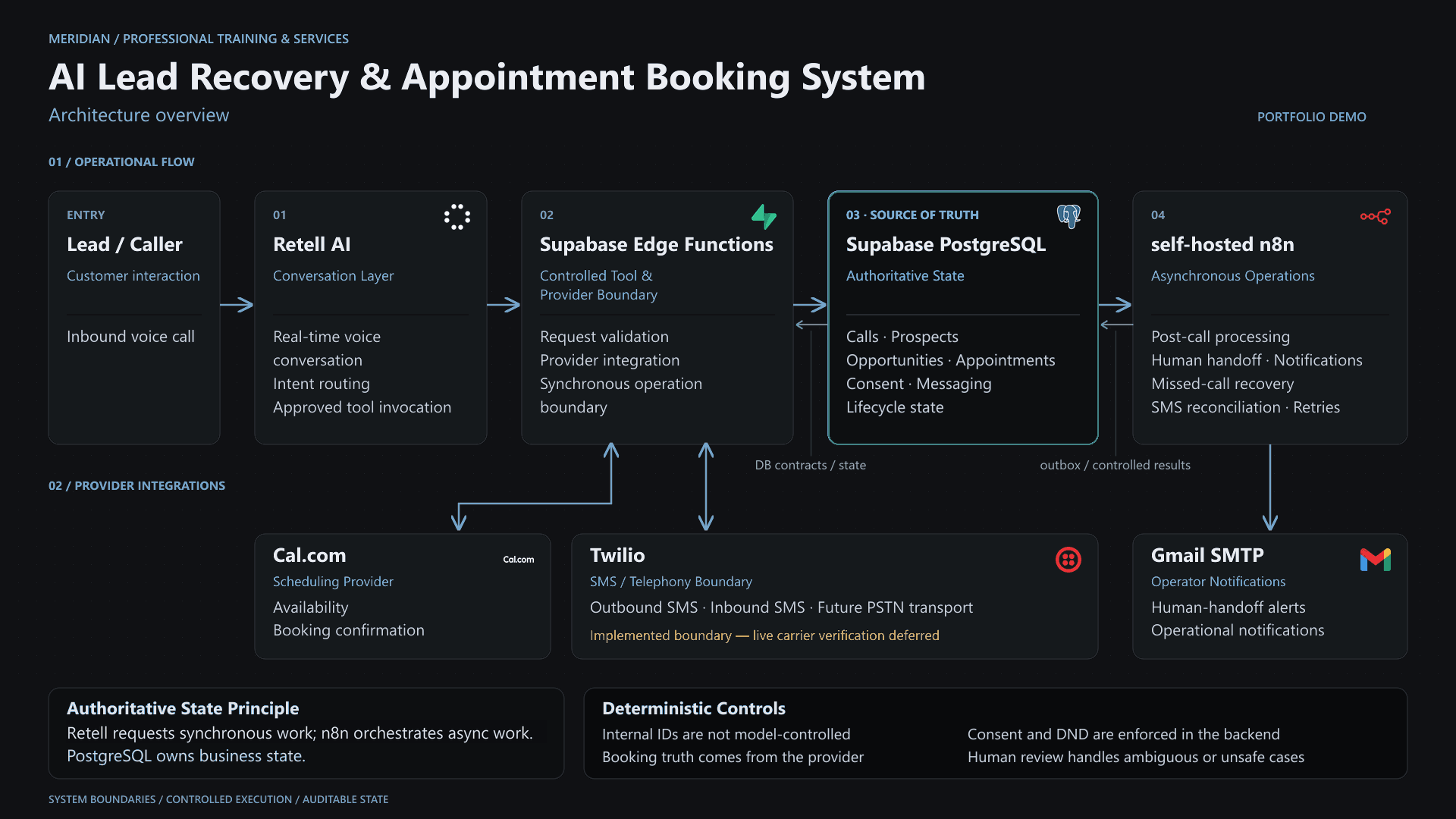1456x819 pixels.
Task: Click the SMS / Telephony Boundary subtitle
Action: [x=670, y=582]
